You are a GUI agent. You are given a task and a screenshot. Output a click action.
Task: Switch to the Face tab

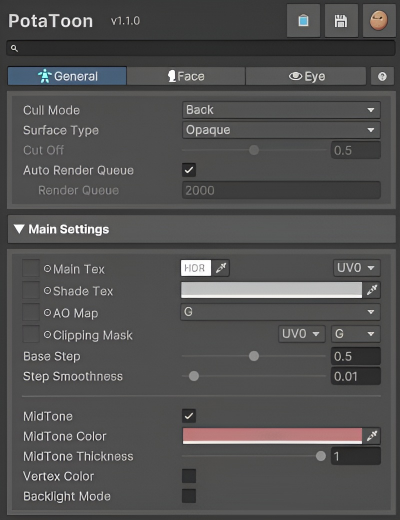186,76
